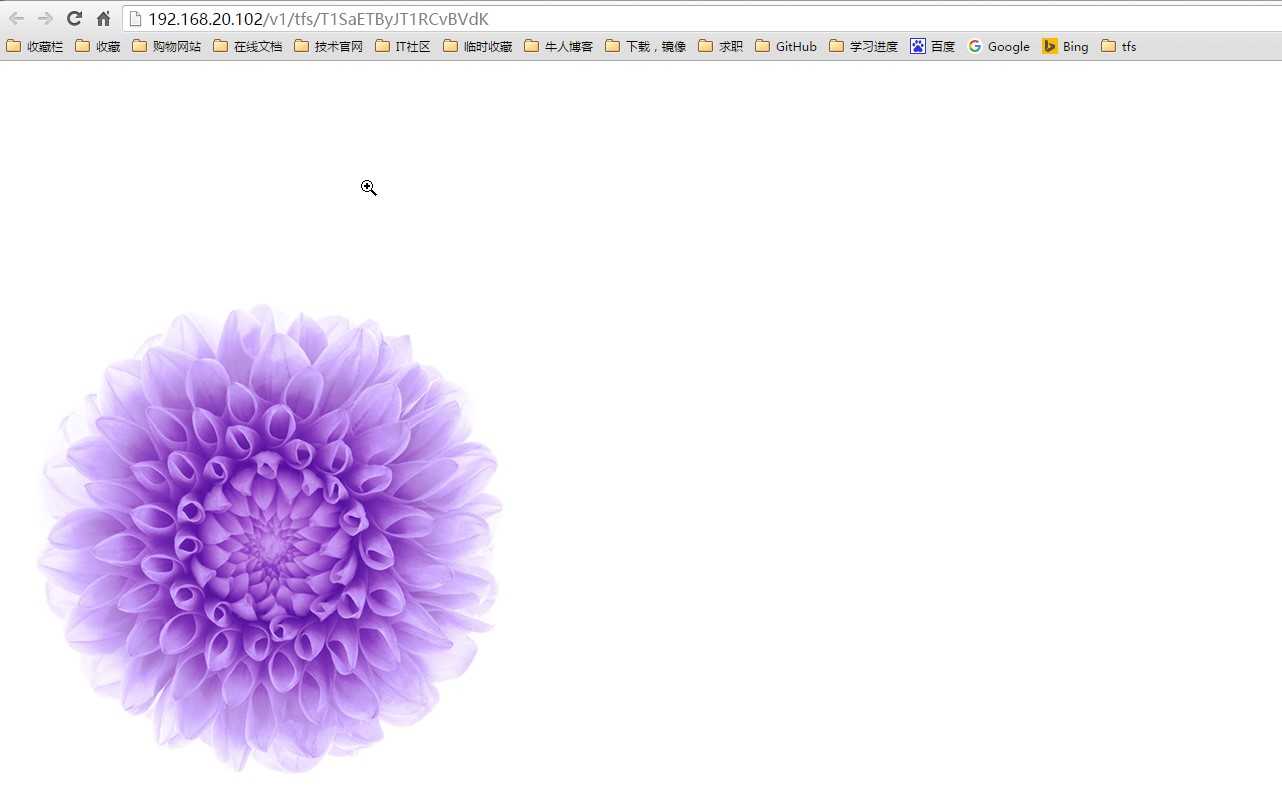Reload the current page

tap(74, 18)
